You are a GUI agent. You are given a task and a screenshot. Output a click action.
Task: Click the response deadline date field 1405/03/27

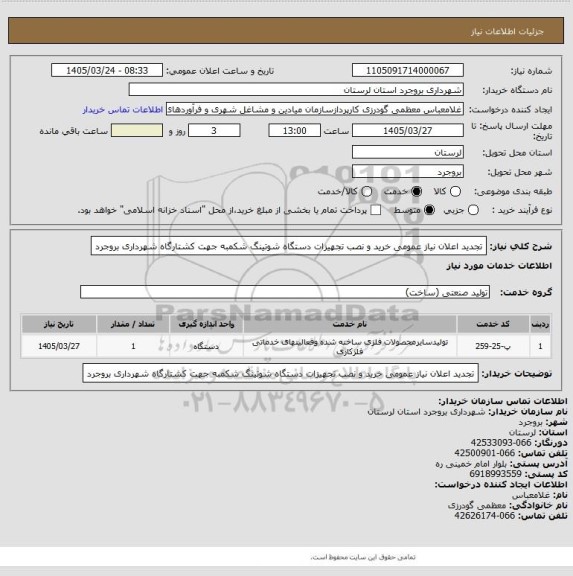pos(408,130)
